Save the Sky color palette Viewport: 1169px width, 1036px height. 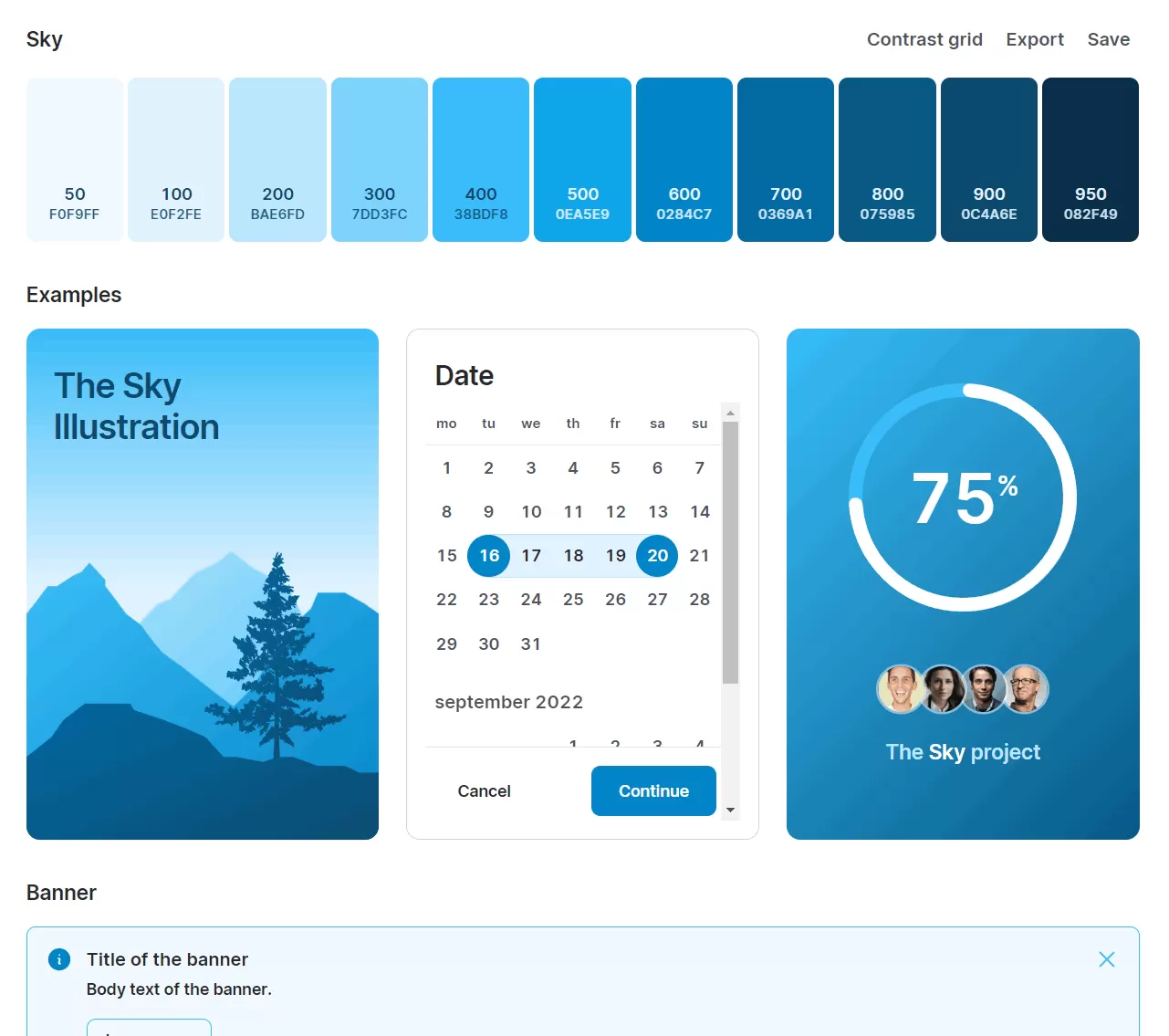[1108, 39]
